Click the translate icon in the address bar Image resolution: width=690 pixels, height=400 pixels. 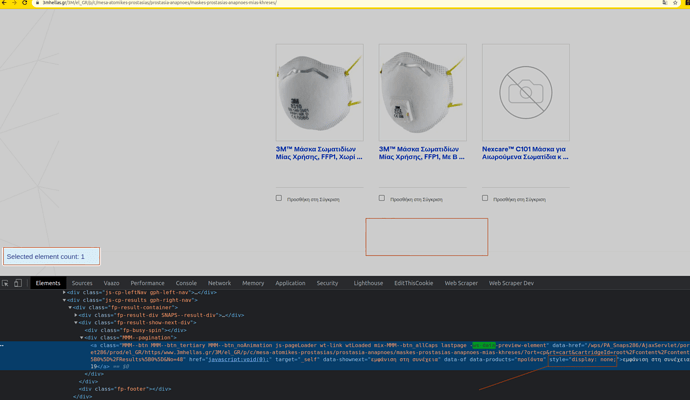[x=664, y=3]
